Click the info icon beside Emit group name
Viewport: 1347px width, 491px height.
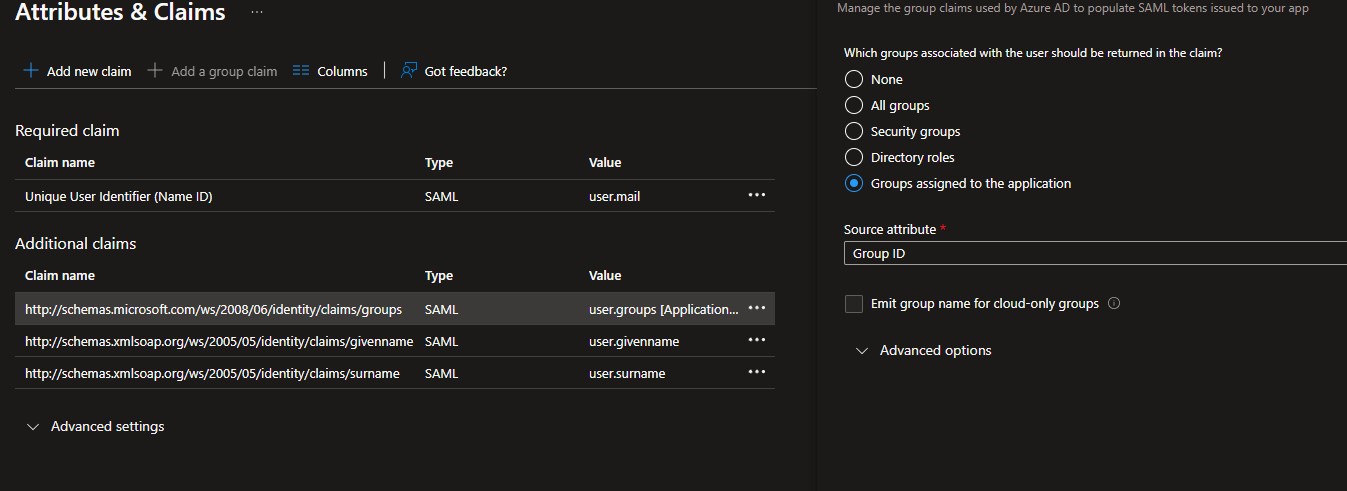[x=1114, y=303]
